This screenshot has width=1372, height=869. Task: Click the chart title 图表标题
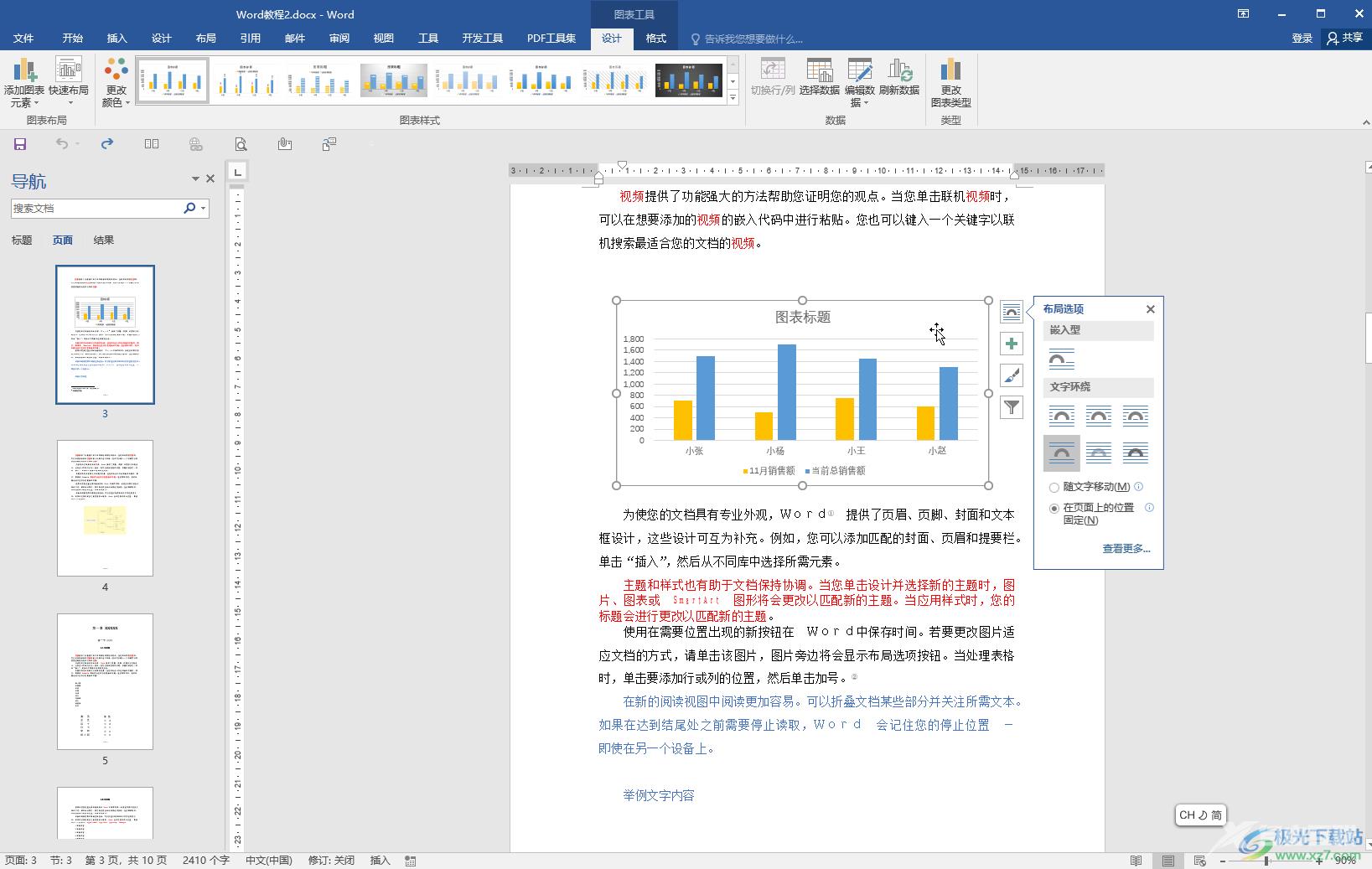(x=802, y=317)
